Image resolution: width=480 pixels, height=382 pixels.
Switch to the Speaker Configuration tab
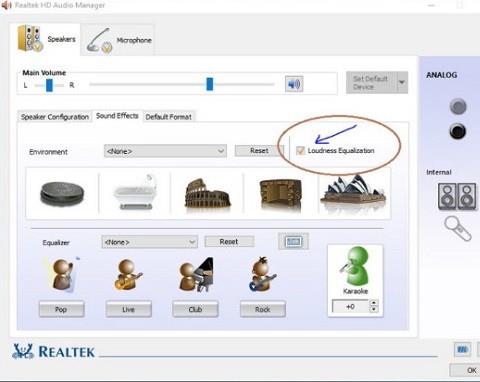coord(55,117)
